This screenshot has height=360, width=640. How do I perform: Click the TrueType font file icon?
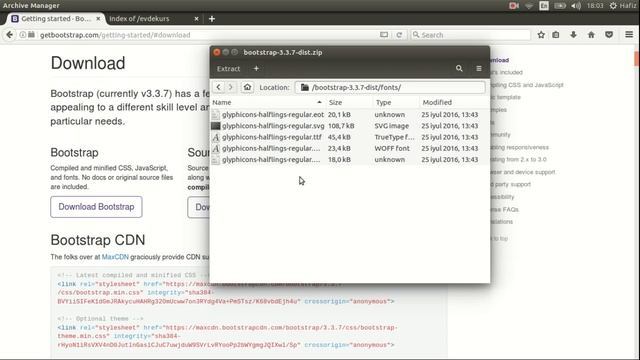[216, 137]
